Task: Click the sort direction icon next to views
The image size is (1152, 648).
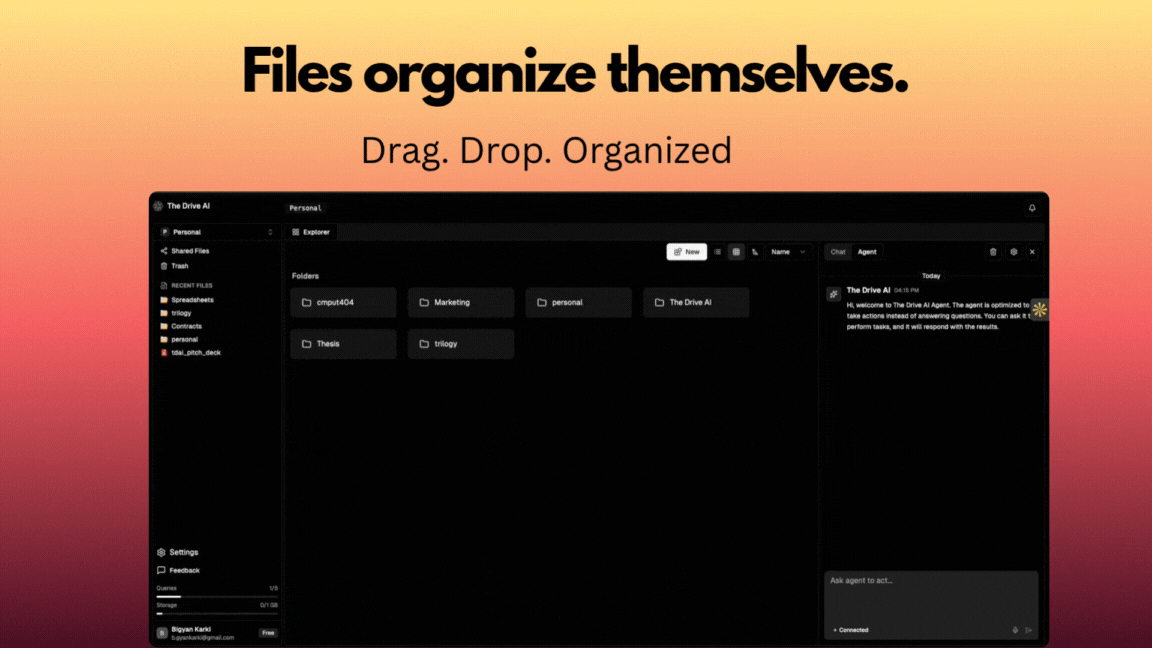Action: pyautogui.click(x=755, y=252)
